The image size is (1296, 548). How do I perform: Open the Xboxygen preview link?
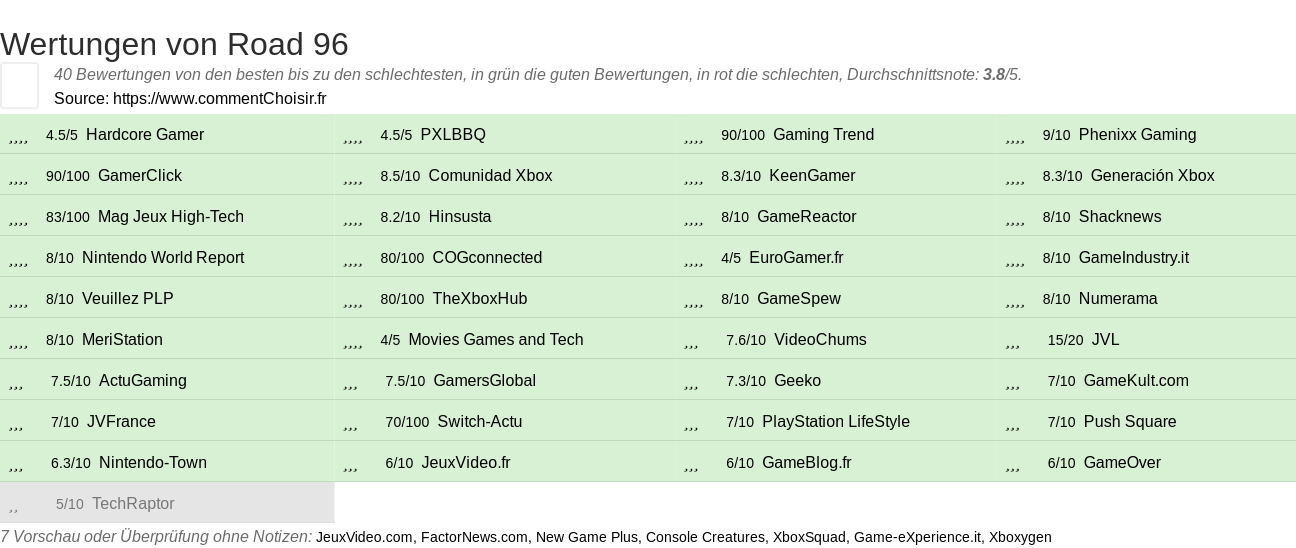click(1020, 537)
